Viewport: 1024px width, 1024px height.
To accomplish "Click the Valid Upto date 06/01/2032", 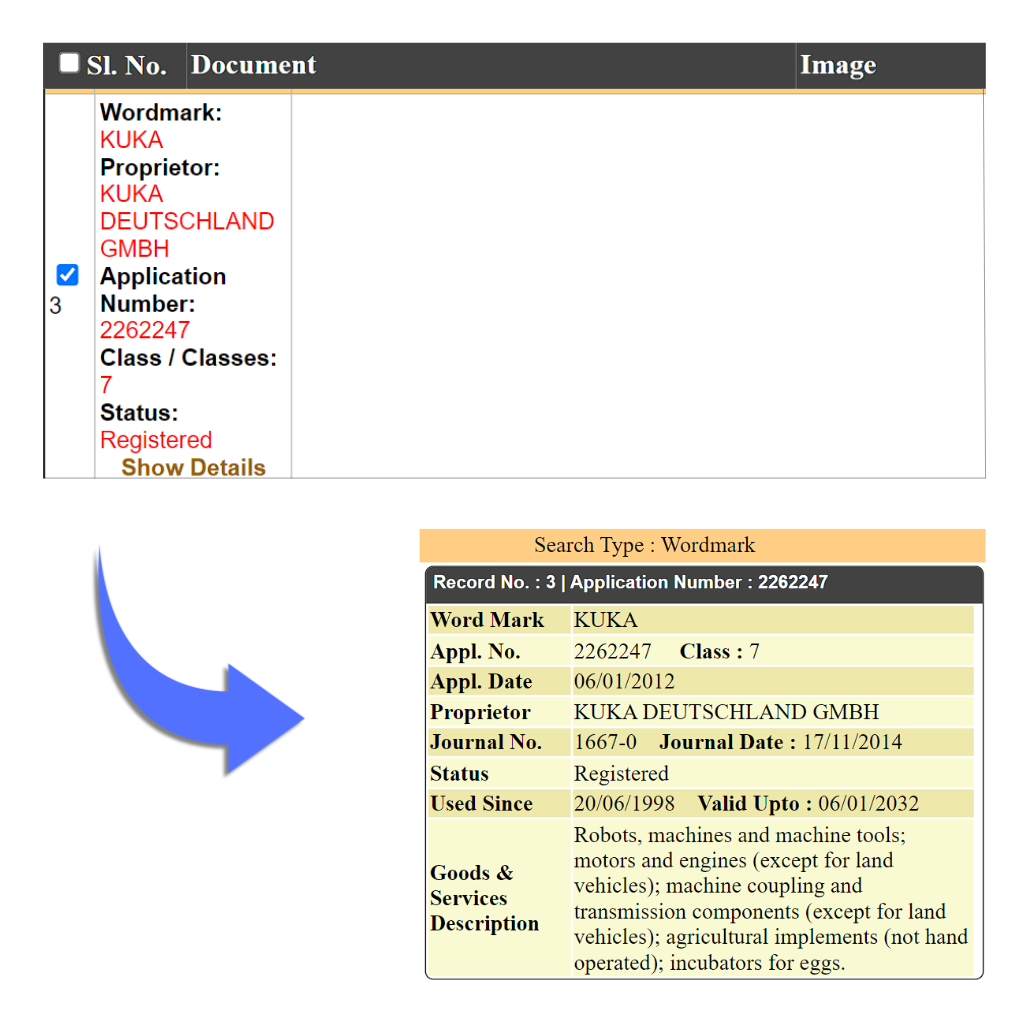I will 868,804.
